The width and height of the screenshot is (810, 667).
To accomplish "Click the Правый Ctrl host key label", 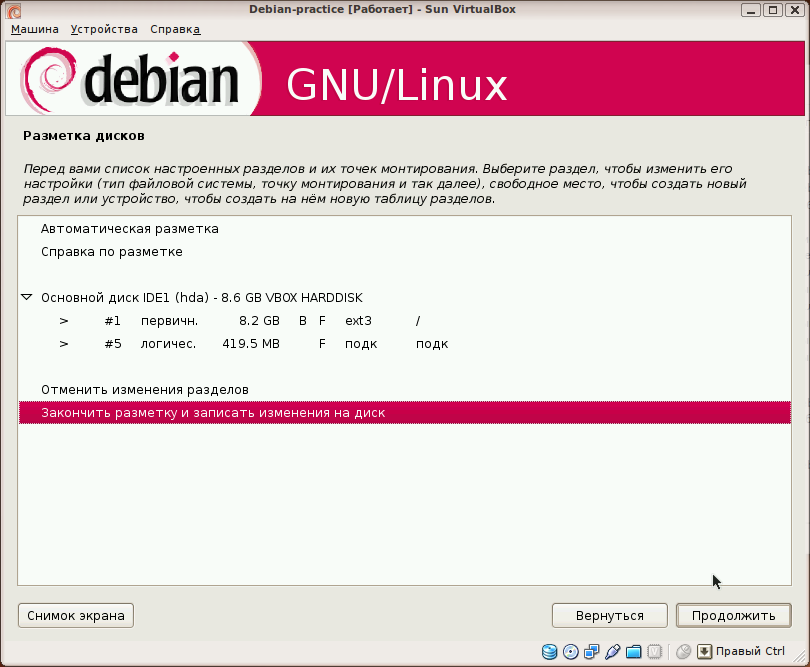I will [750, 652].
